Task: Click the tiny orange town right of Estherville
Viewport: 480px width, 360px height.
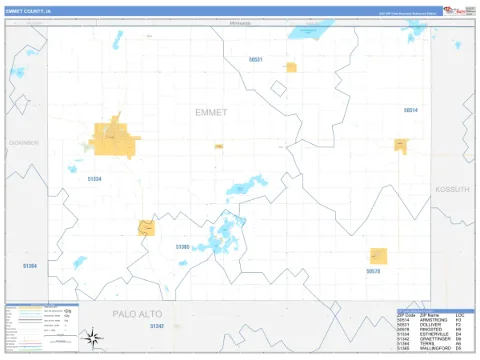Action: click(219, 146)
